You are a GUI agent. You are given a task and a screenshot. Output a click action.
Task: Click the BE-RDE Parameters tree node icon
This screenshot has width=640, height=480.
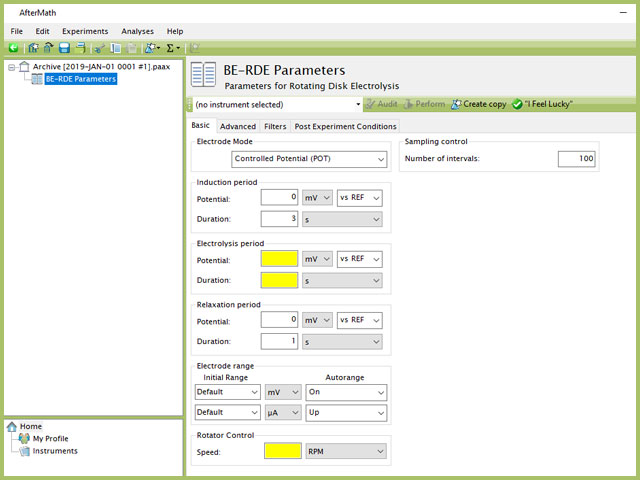tap(37, 79)
